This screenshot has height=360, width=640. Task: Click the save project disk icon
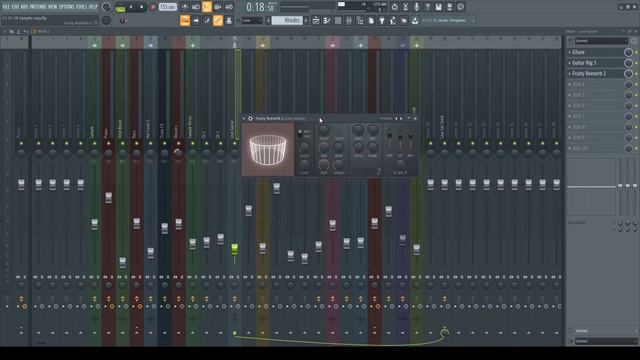click(x=438, y=7)
